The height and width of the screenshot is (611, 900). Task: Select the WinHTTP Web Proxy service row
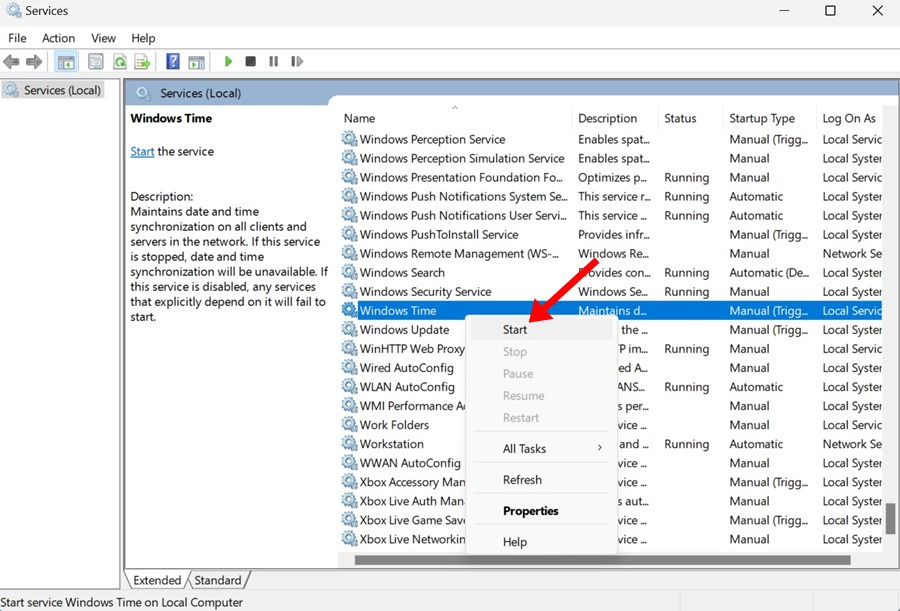pos(611,349)
